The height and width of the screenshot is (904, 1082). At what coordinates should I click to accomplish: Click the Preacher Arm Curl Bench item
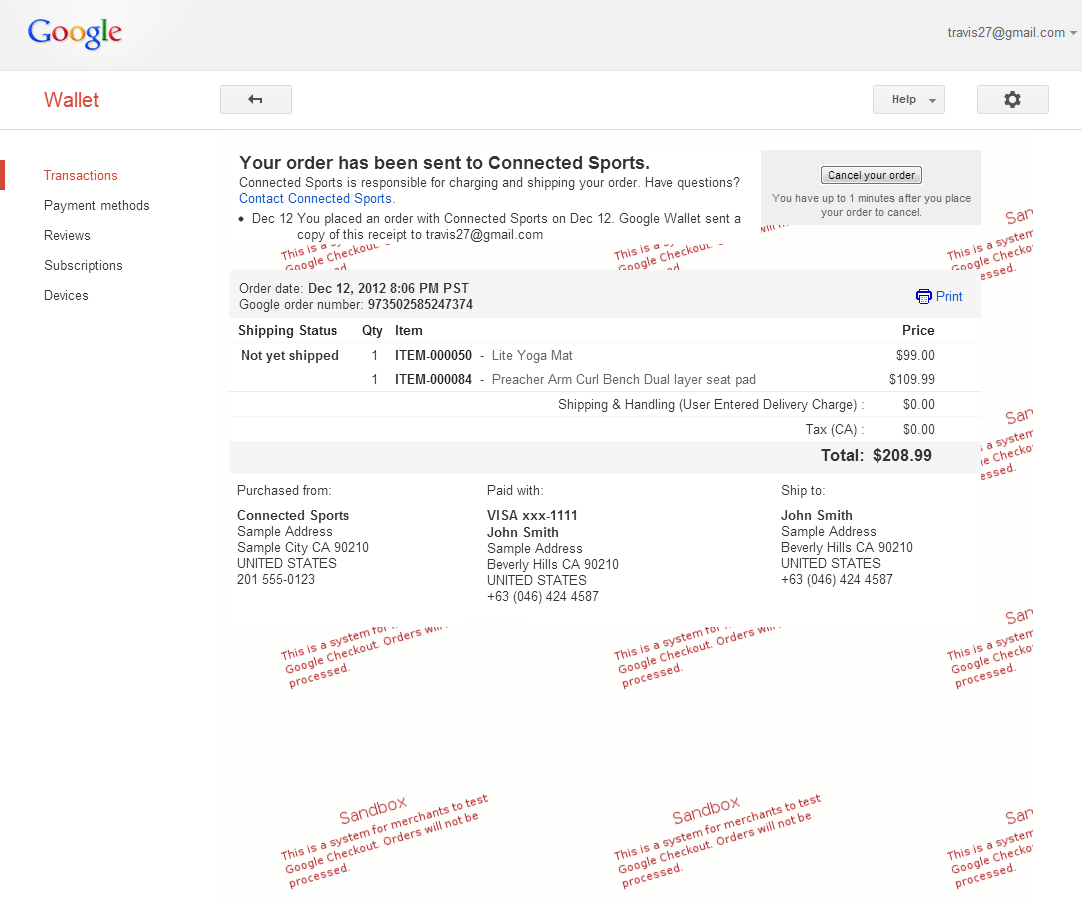point(623,380)
